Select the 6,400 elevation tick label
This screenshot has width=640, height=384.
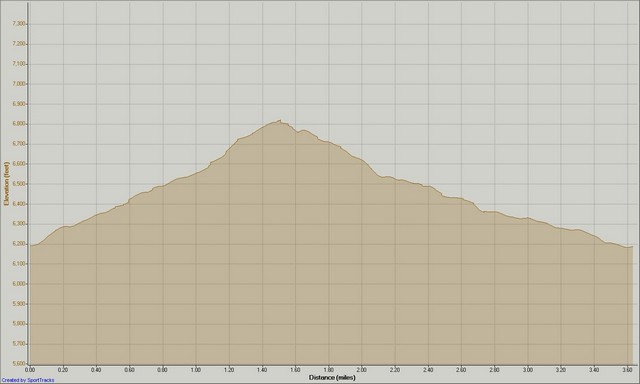coord(19,204)
